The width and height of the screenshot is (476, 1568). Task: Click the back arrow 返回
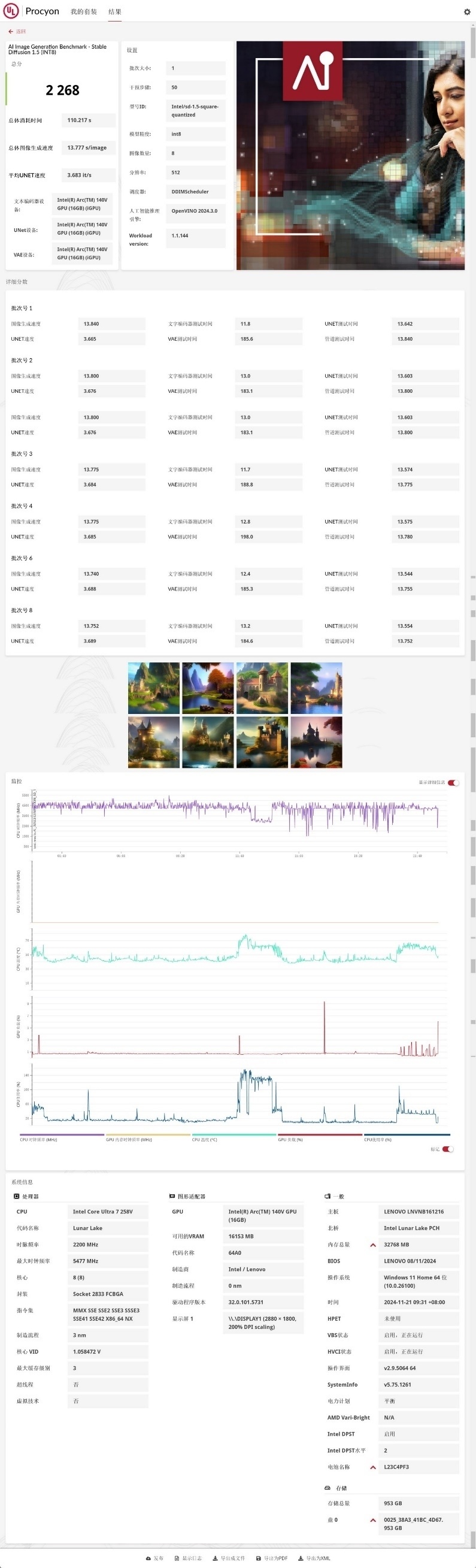click(11, 31)
